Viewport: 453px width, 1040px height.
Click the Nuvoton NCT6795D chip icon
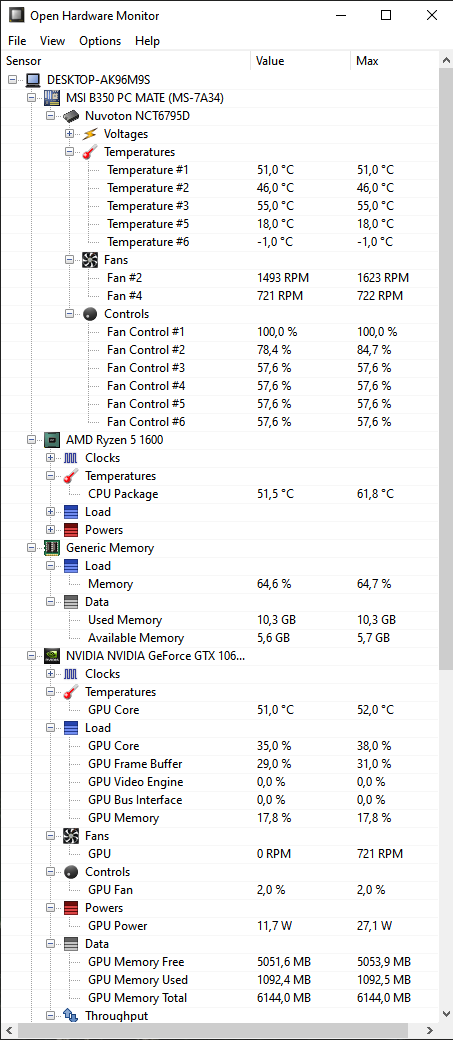point(71,116)
